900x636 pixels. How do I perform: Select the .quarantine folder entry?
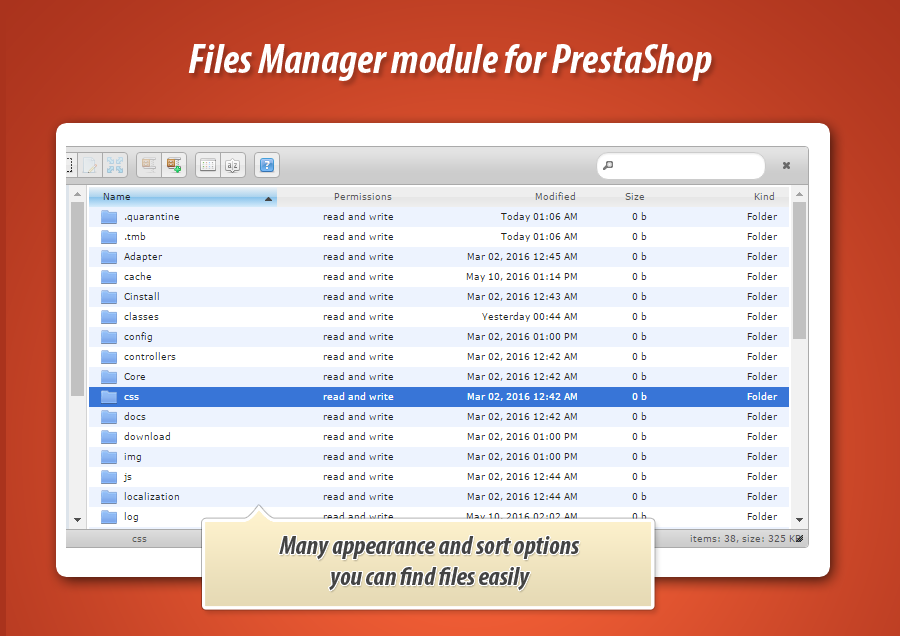(x=151, y=217)
